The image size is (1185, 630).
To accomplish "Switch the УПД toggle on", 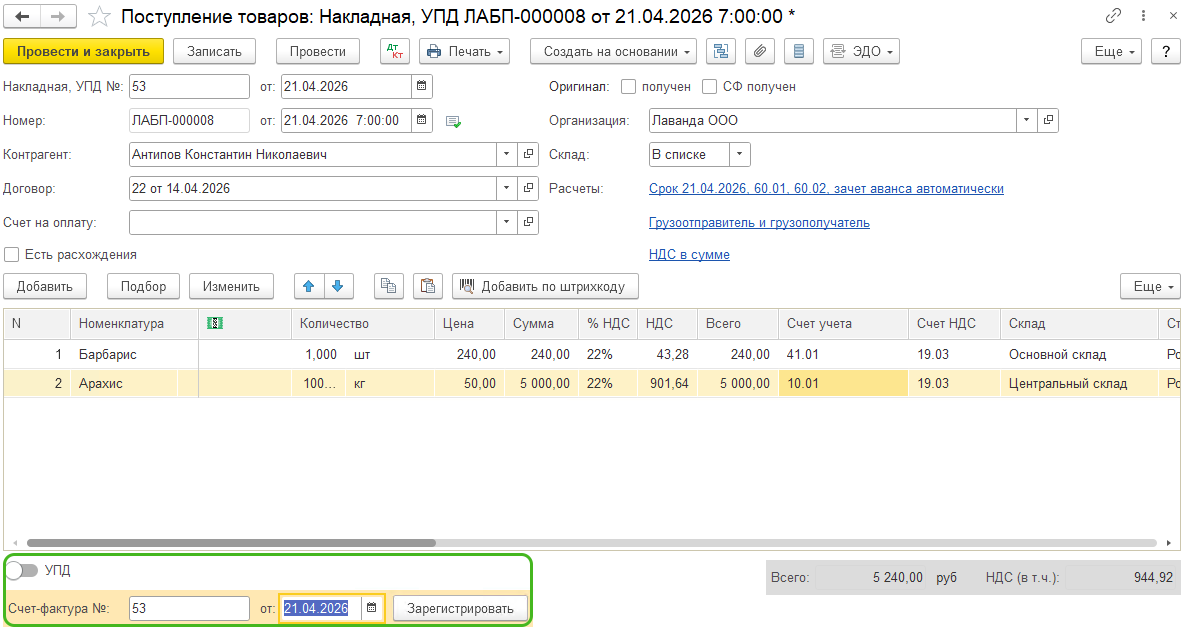I will pos(21,570).
